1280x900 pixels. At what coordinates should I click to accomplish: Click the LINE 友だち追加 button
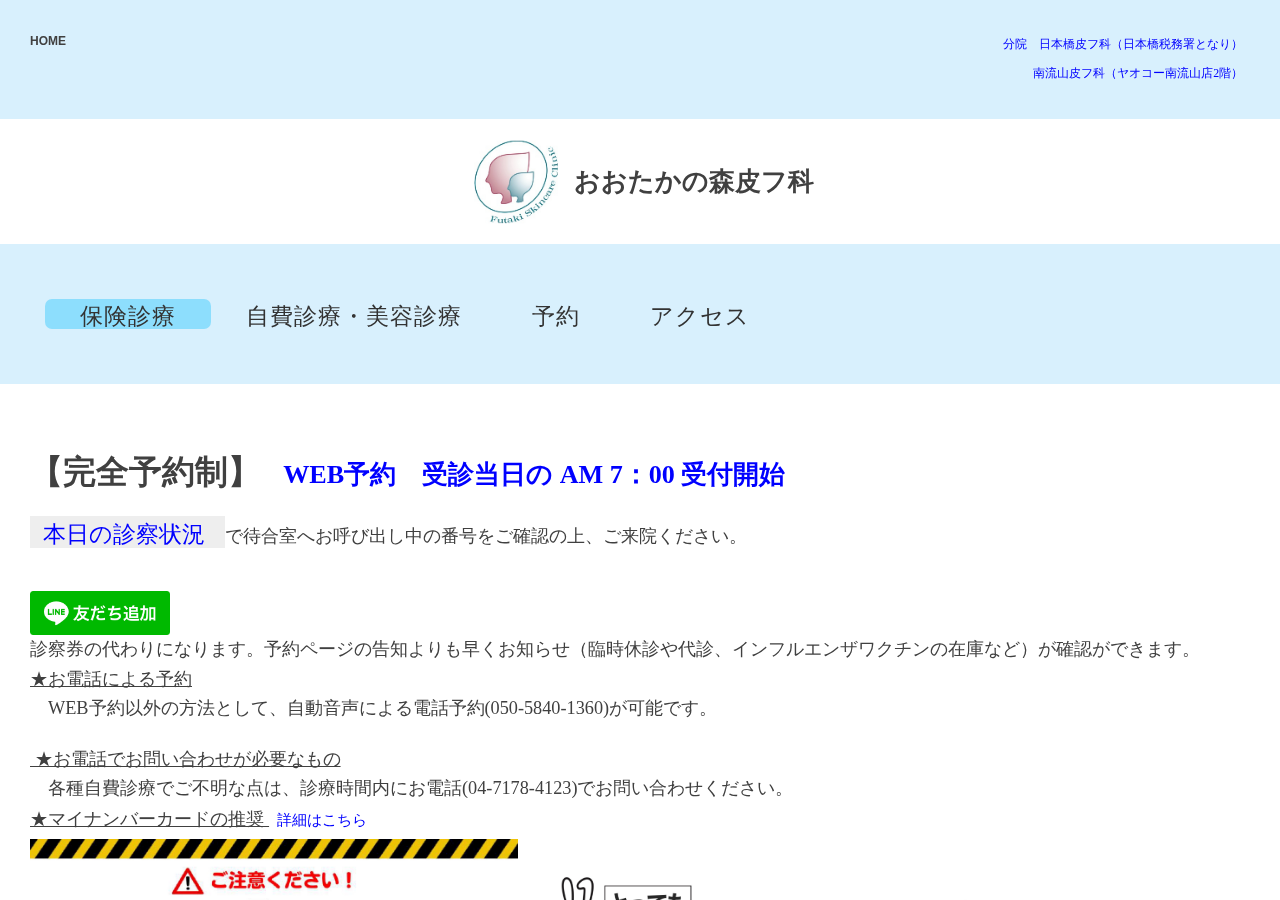pyautogui.click(x=100, y=613)
